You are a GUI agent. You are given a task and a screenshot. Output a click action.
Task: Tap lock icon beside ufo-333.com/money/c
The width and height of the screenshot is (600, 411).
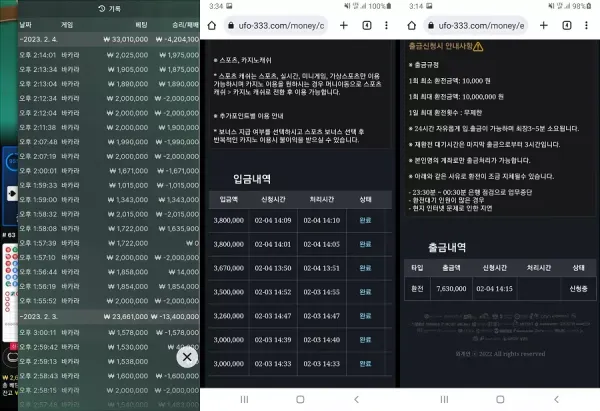(x=231, y=25)
